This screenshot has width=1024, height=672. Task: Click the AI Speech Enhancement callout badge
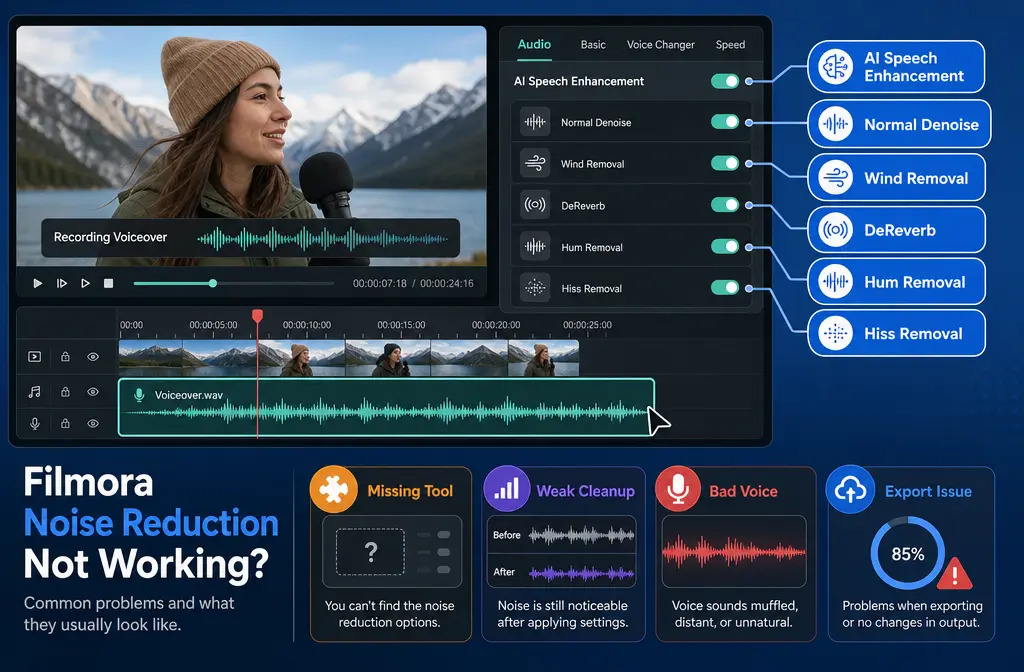(x=896, y=67)
